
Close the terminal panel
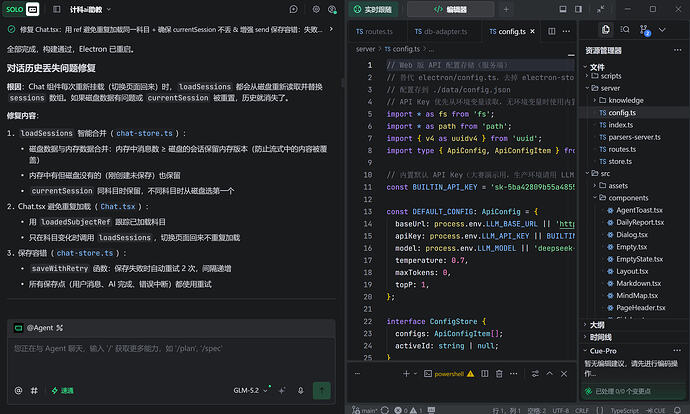pyautogui.click(x=564, y=374)
